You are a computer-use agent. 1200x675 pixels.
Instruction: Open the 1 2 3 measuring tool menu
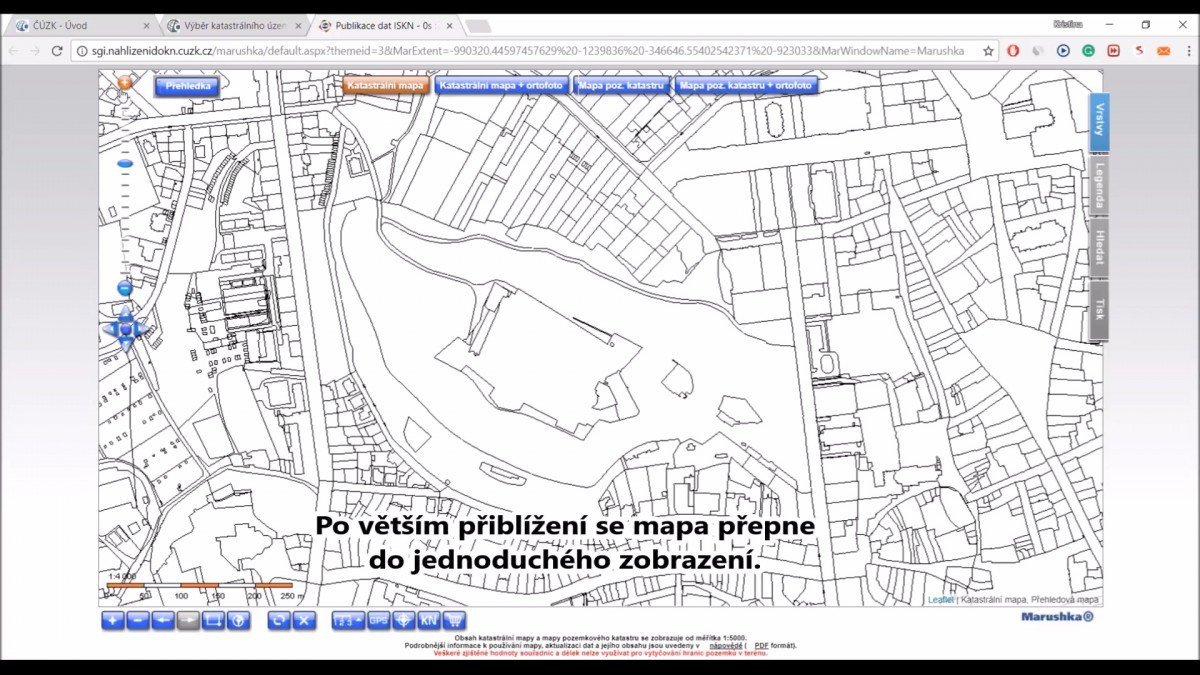click(x=348, y=620)
